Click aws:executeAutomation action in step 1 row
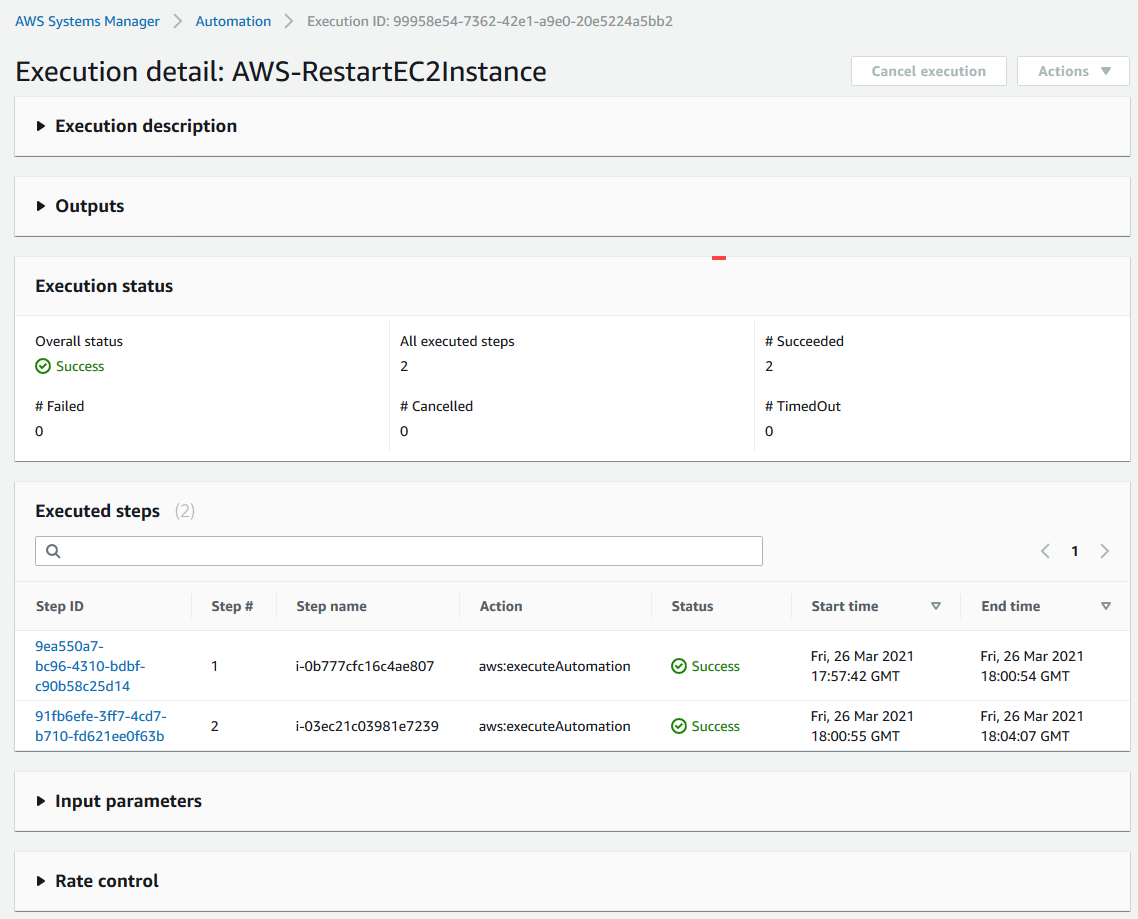1138x919 pixels. (554, 666)
